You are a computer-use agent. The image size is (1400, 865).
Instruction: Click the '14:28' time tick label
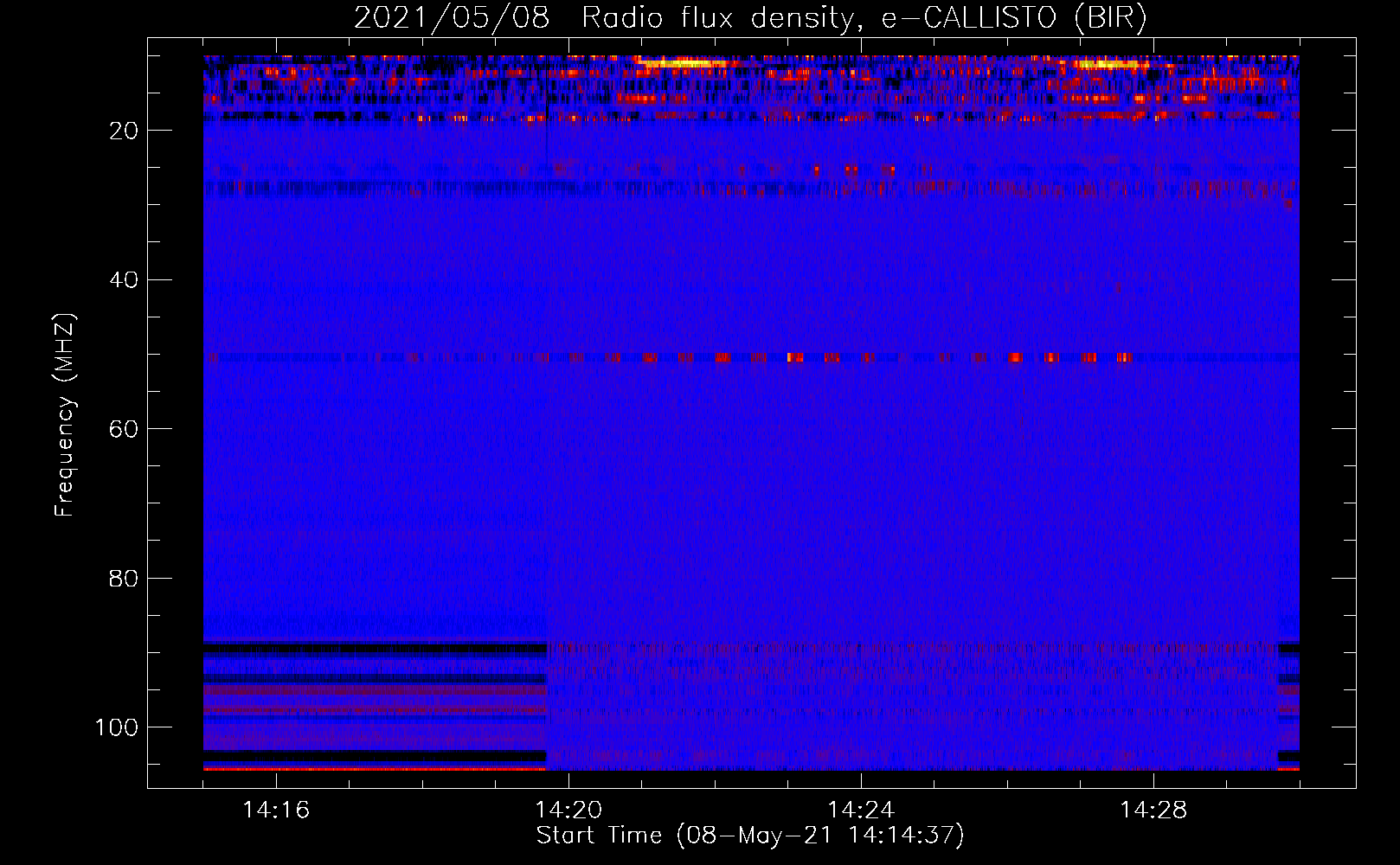[x=1153, y=811]
